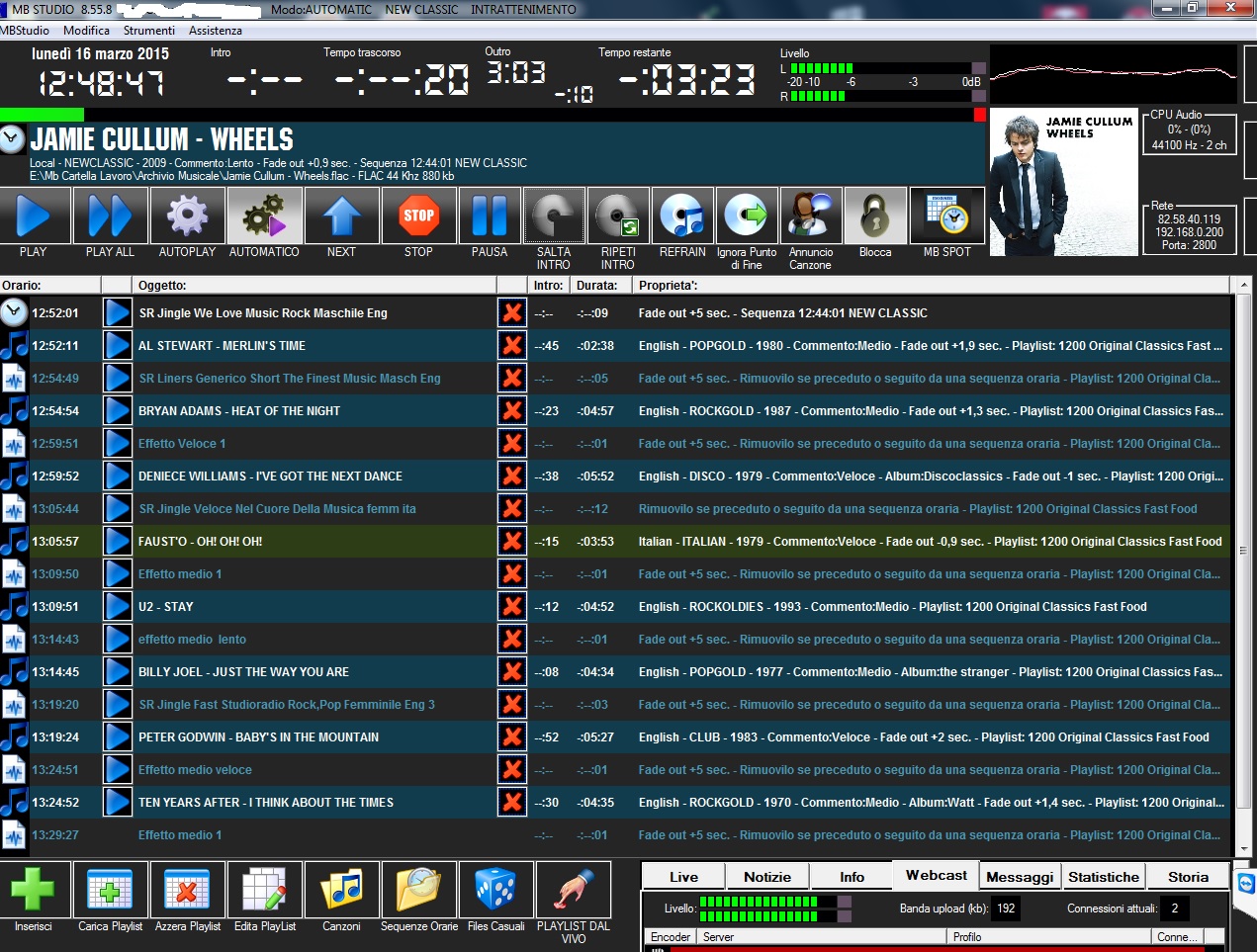Click the Inserisci green plus icon

tap(34, 890)
